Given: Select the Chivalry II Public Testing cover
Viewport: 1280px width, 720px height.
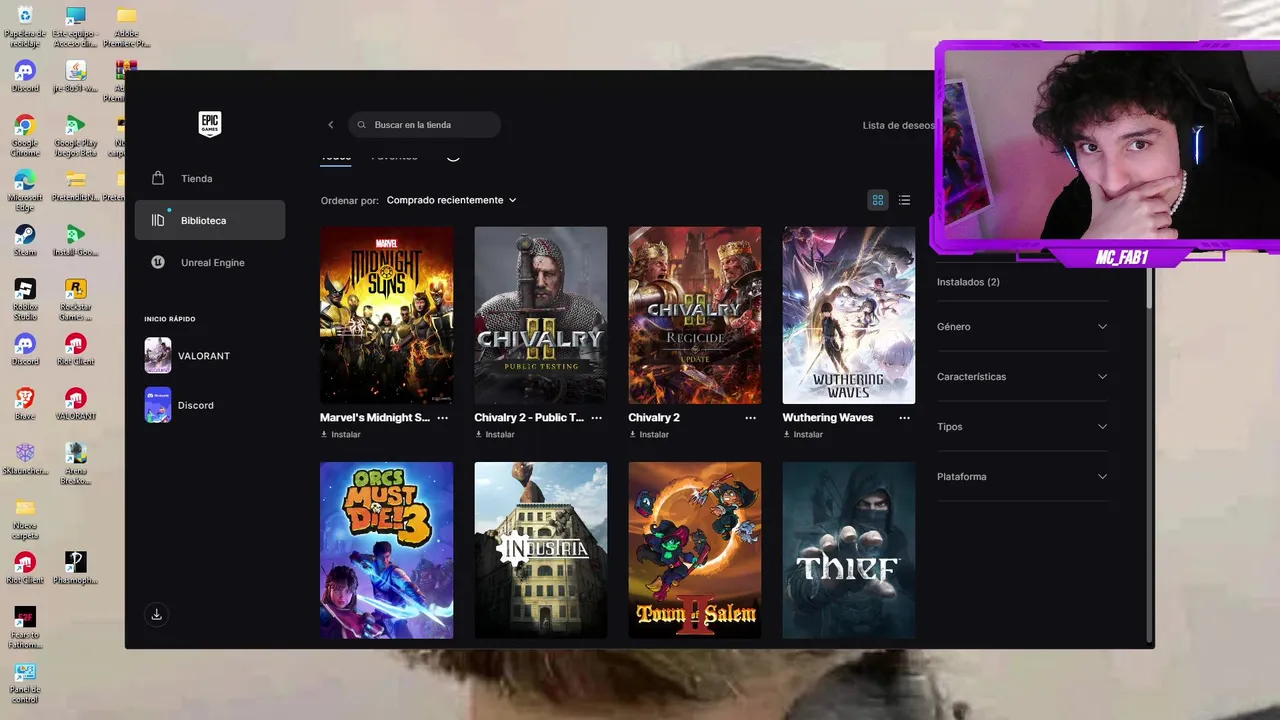Looking at the screenshot, I should tap(541, 315).
